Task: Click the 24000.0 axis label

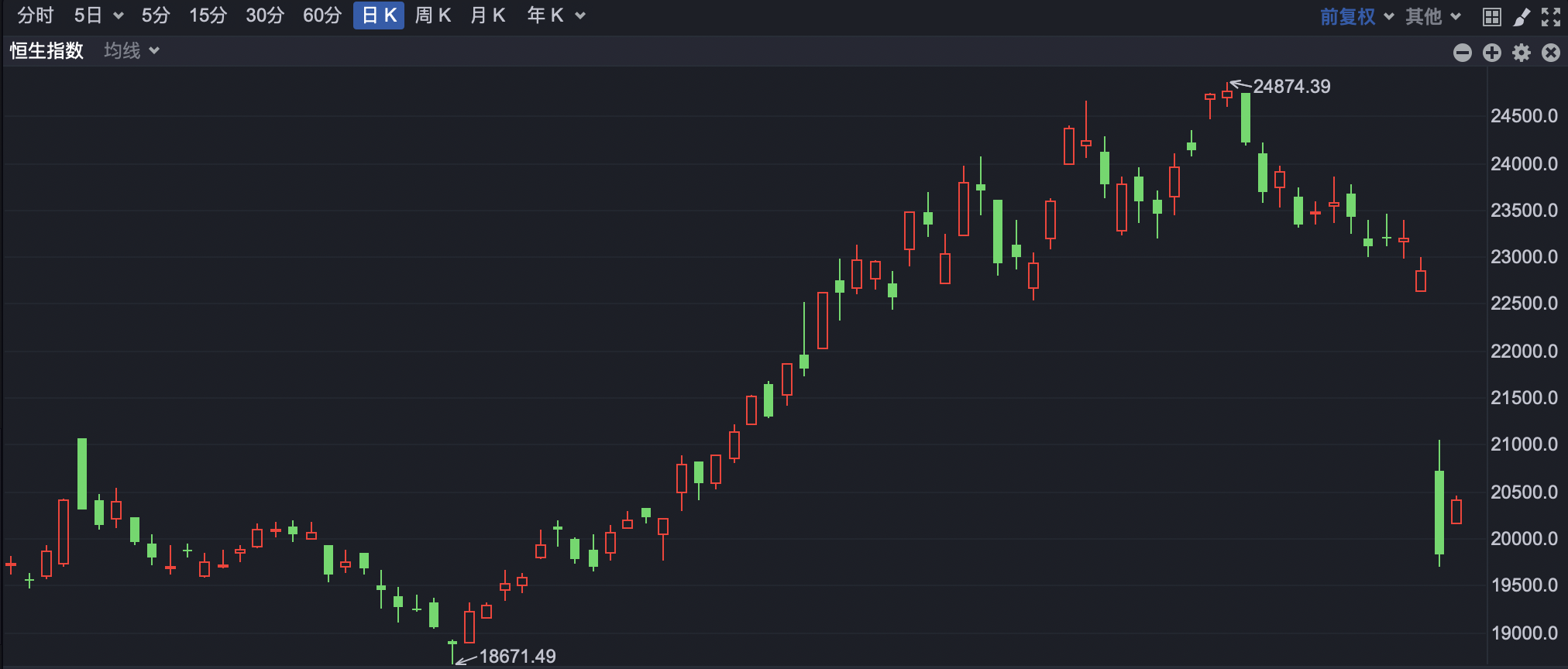Action: point(1524,164)
